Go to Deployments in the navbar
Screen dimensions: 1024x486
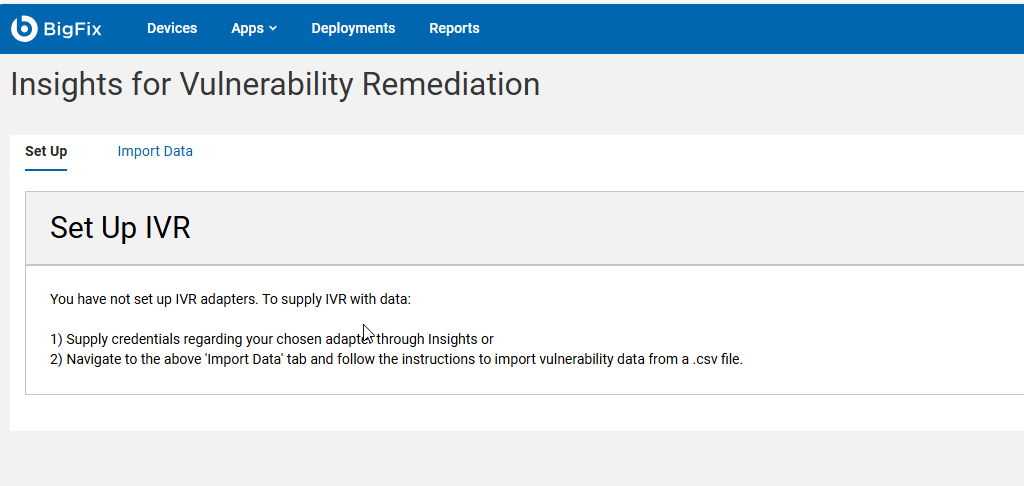coord(353,28)
